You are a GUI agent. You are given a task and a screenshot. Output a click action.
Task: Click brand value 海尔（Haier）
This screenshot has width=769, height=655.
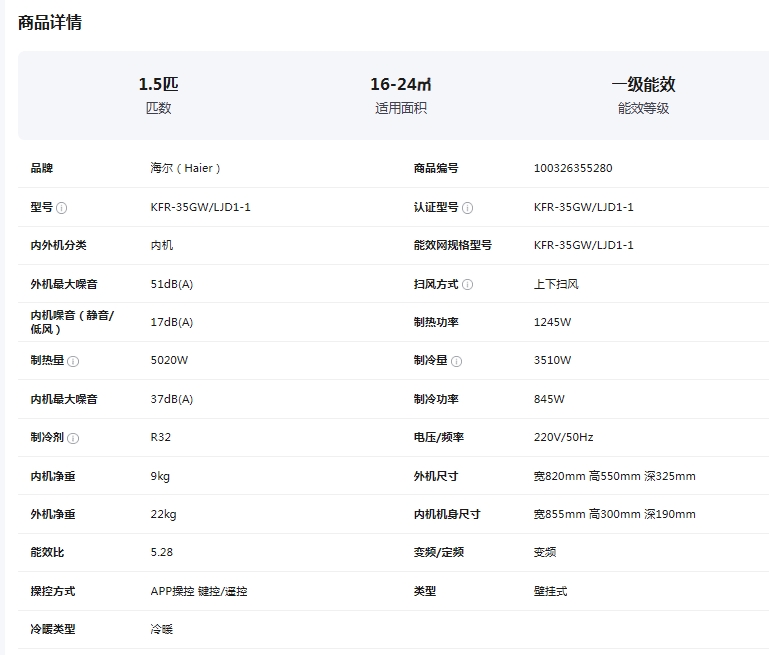tap(185, 168)
